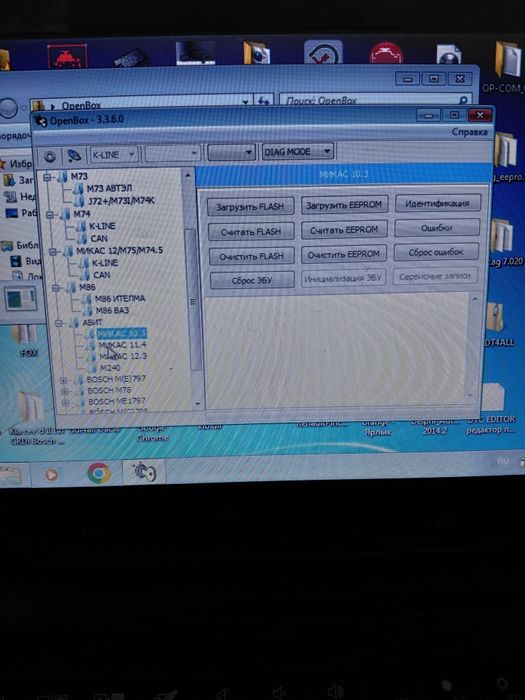Click the icon beside M240 tree item

pos(92,368)
